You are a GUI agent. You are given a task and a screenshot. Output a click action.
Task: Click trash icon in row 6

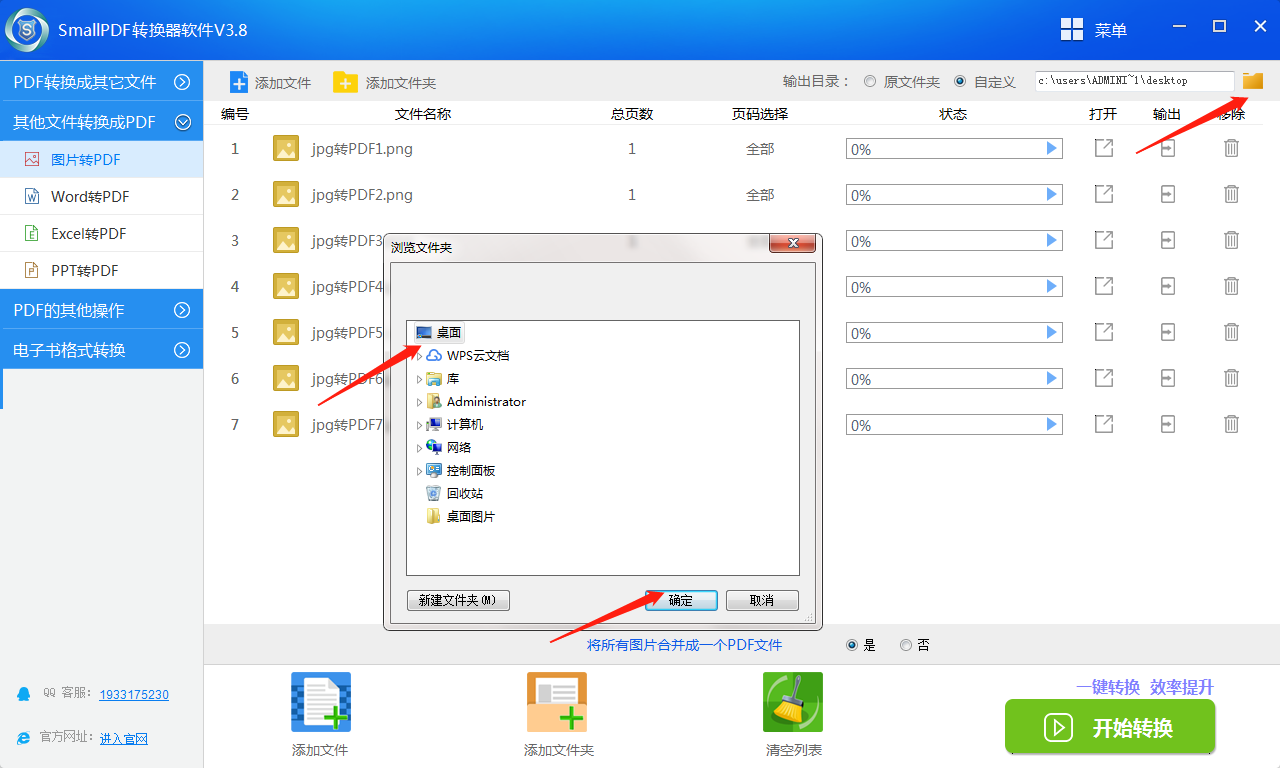tap(1232, 378)
